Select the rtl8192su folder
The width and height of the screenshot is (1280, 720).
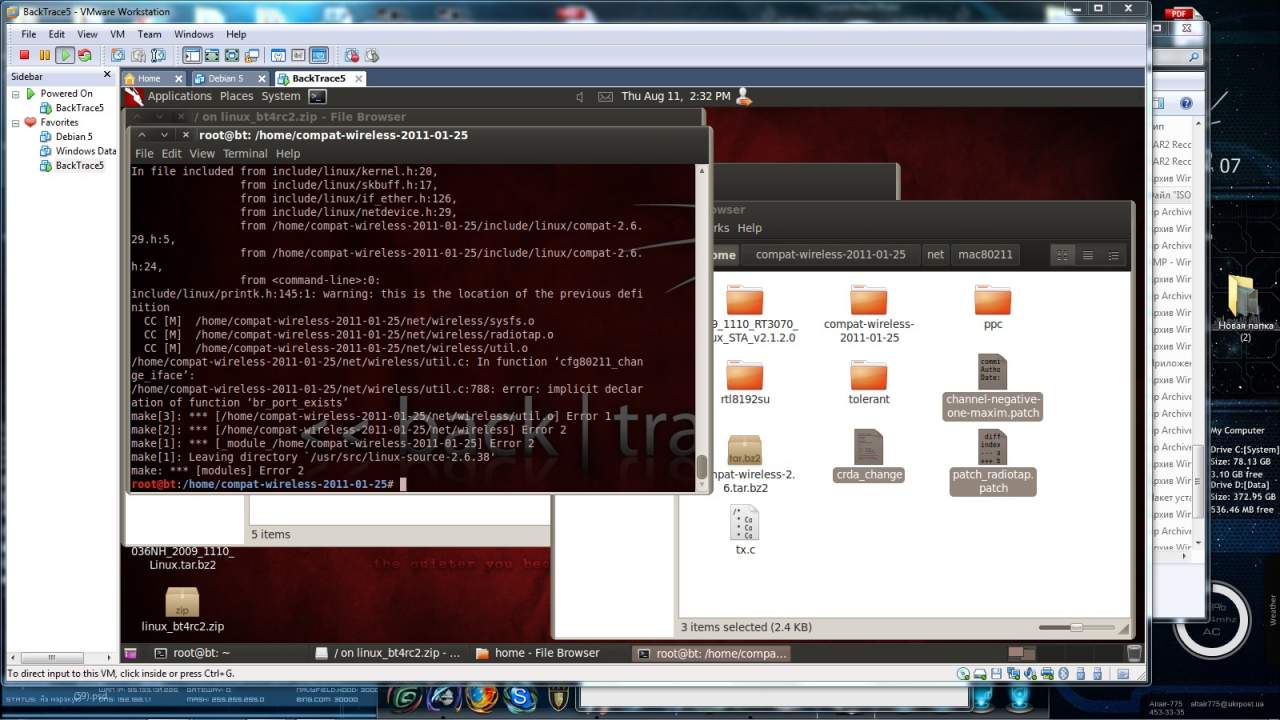point(744,382)
